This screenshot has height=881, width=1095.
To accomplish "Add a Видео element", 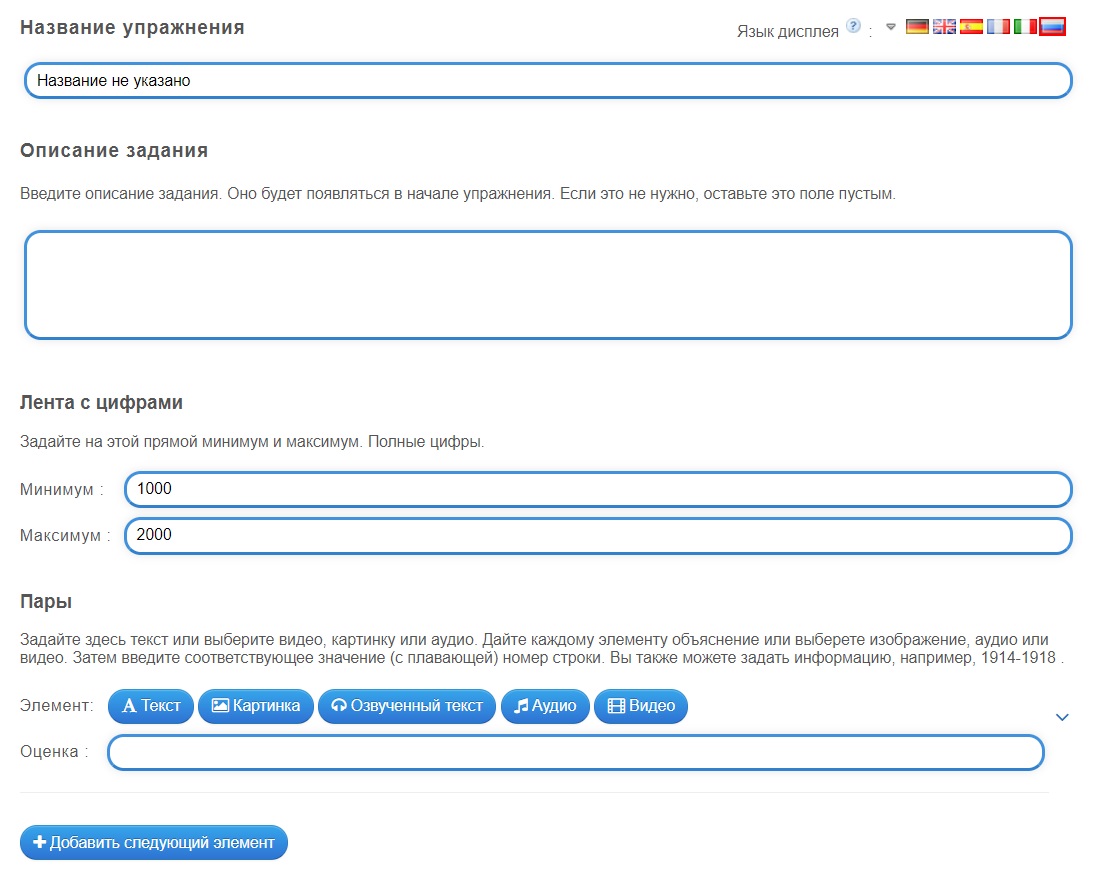I will [641, 706].
